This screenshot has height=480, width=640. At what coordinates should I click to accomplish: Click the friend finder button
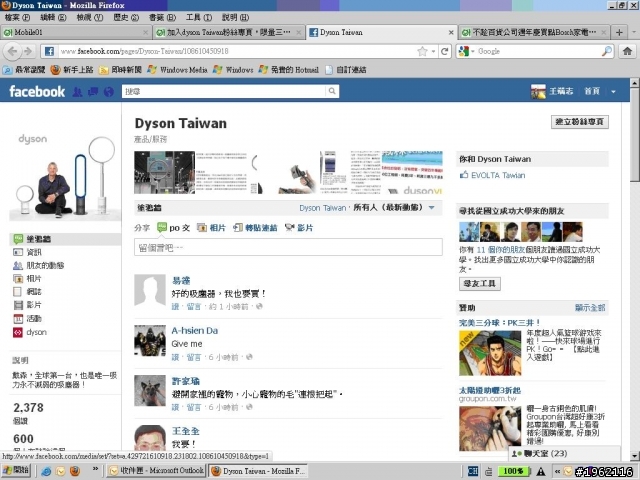(480, 284)
